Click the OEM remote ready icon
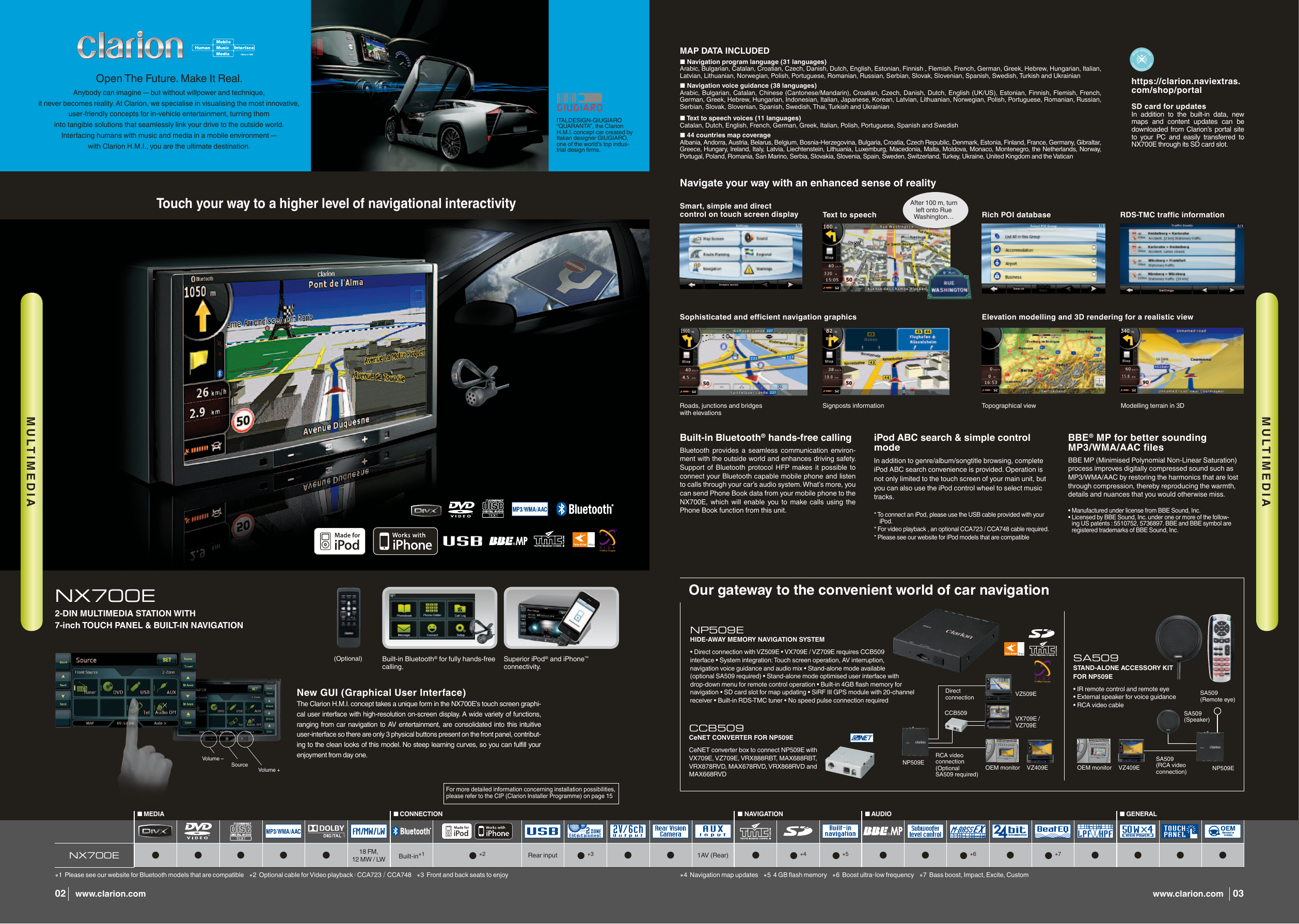Image resolution: width=1299 pixels, height=924 pixels. [x=1222, y=831]
